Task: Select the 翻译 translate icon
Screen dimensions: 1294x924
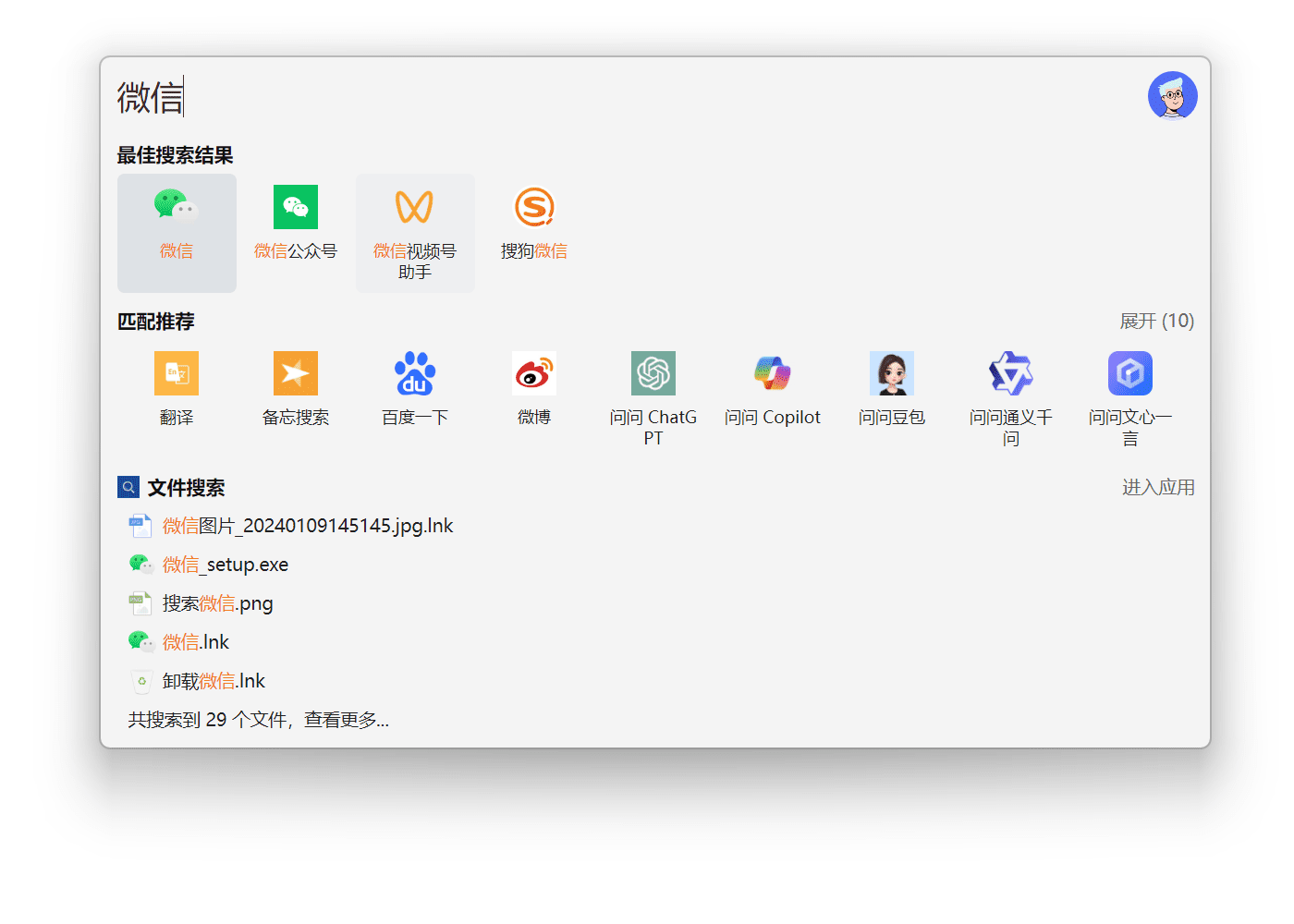Action: [x=177, y=373]
